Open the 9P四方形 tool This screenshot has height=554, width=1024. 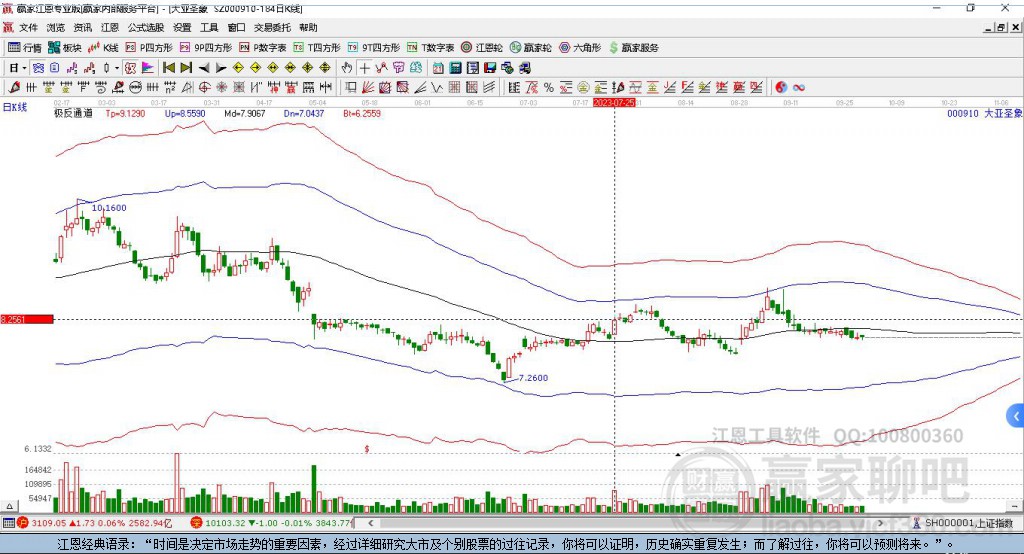point(206,48)
